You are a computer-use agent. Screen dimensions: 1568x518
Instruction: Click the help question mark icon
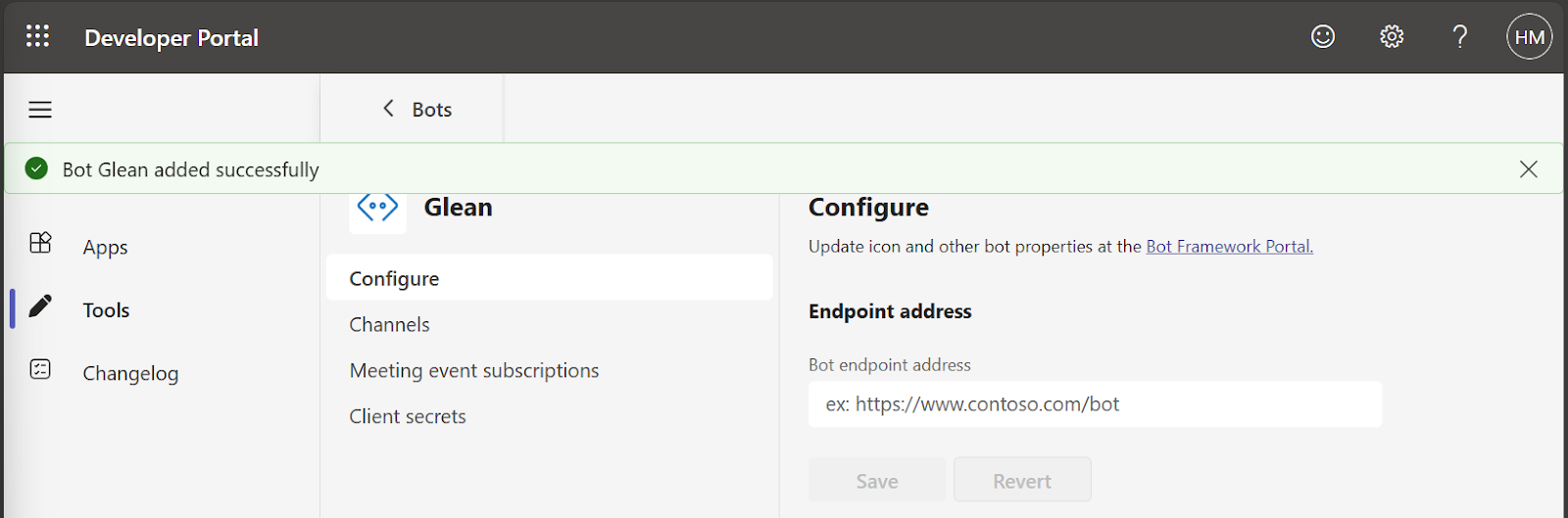point(1460,37)
